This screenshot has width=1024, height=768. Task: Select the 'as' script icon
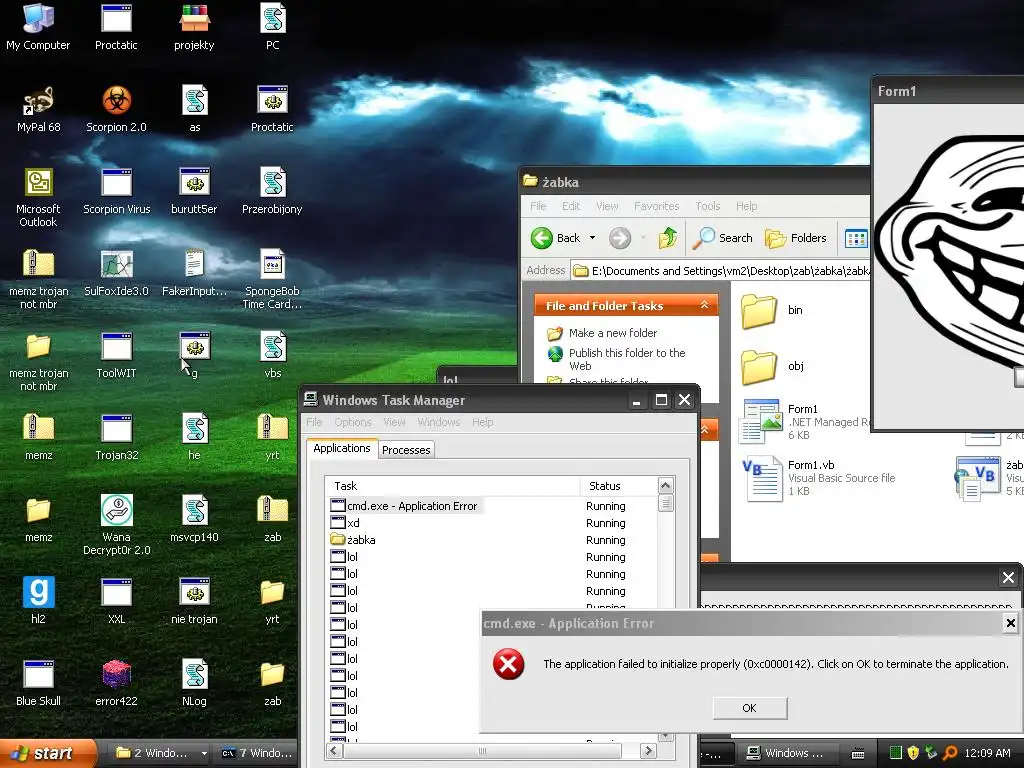tap(195, 108)
